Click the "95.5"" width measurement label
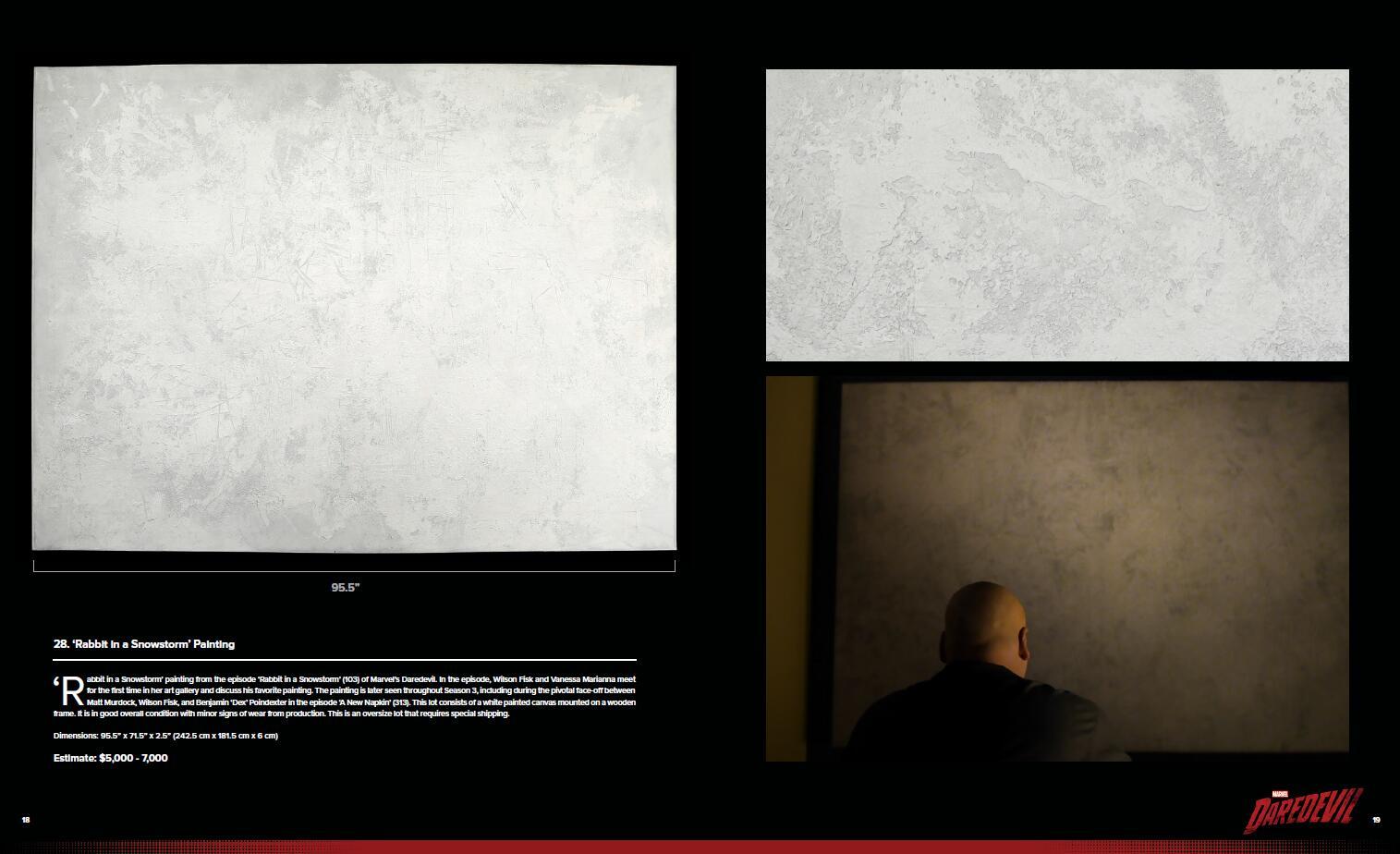This screenshot has height=854, width=1400. [346, 587]
